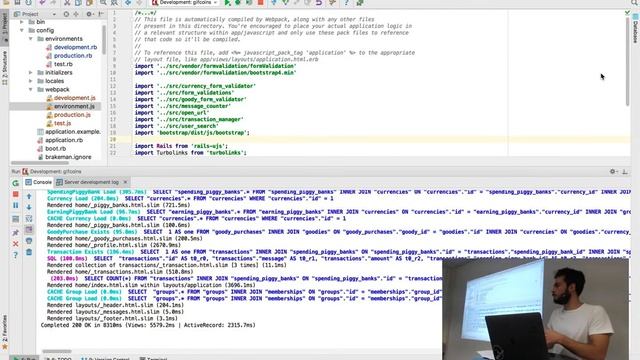Open test.rb file

pyautogui.click(x=63, y=64)
